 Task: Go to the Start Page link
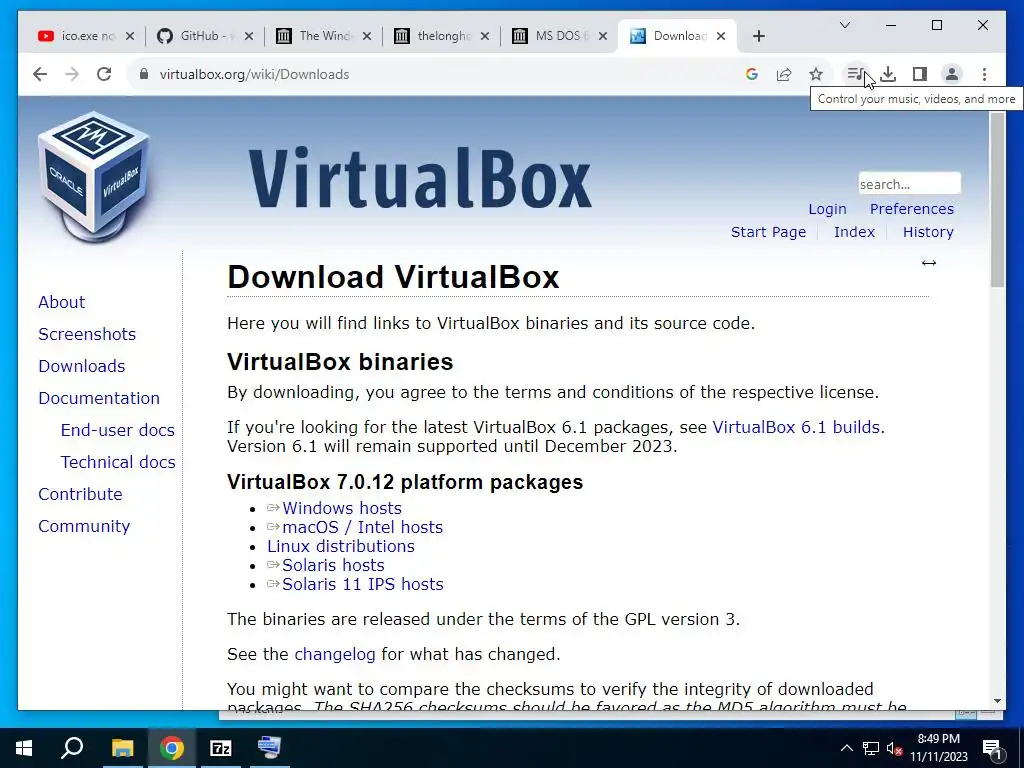(x=768, y=232)
